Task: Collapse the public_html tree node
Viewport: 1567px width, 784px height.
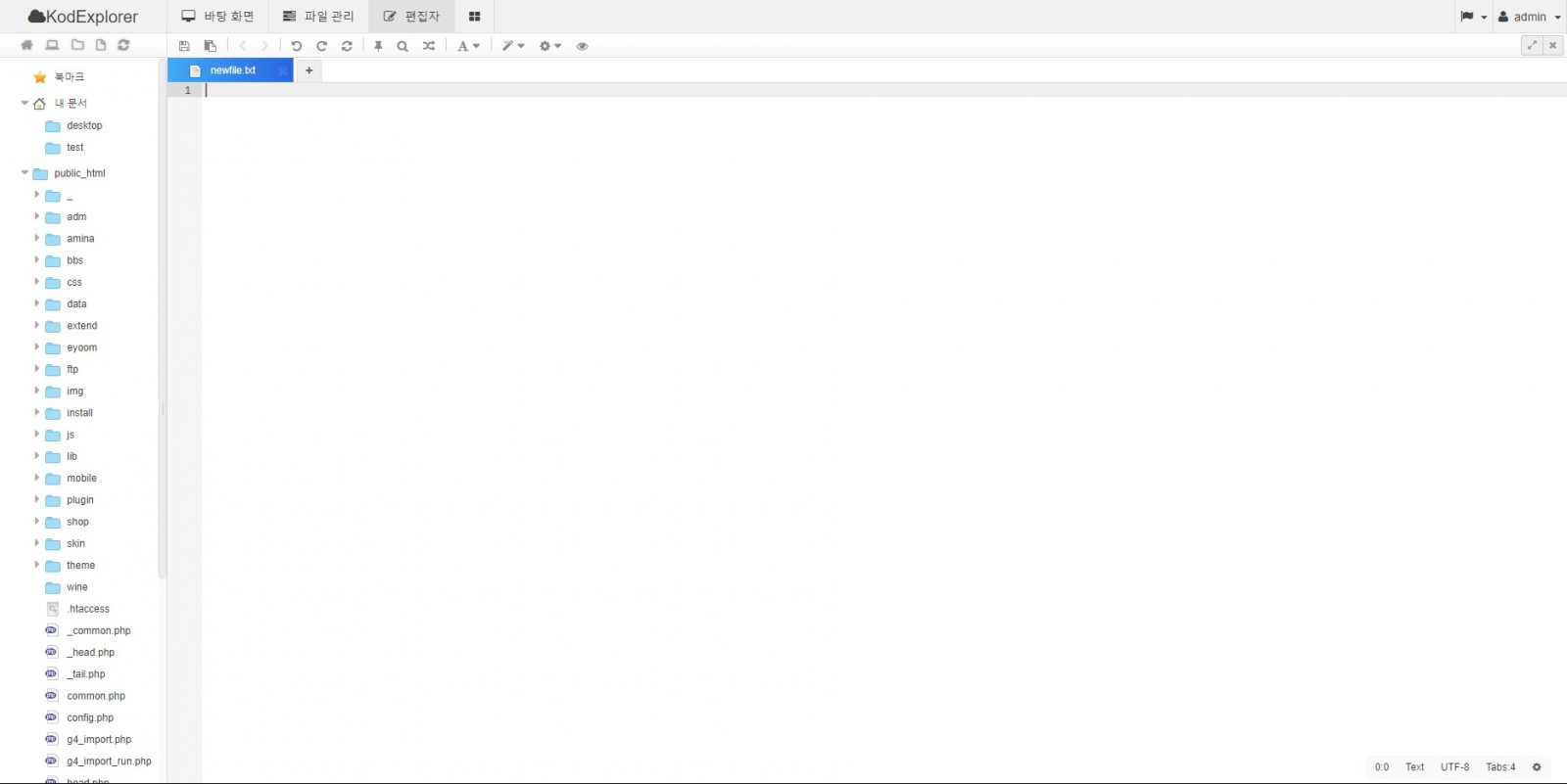Action: [24, 172]
